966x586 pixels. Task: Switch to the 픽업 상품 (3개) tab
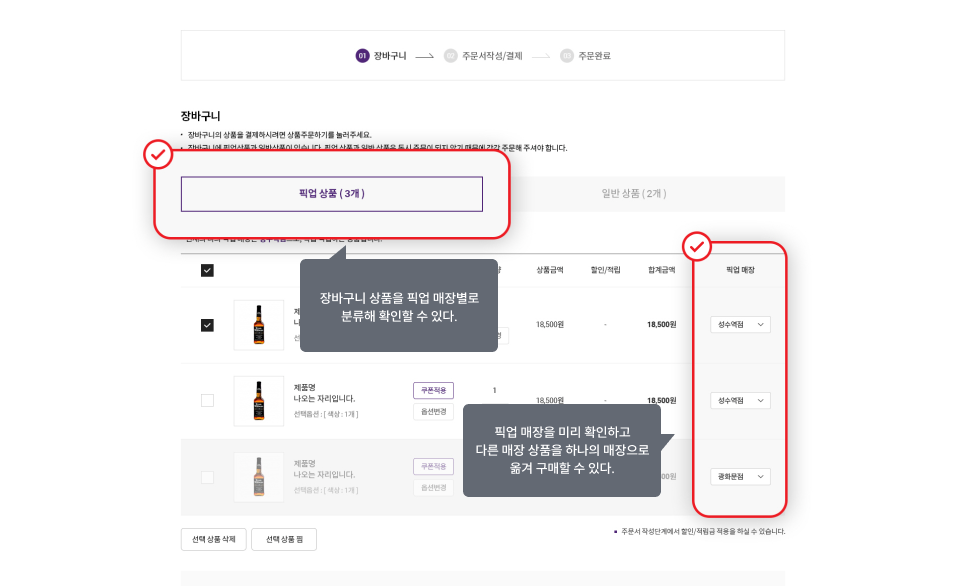coord(331,194)
